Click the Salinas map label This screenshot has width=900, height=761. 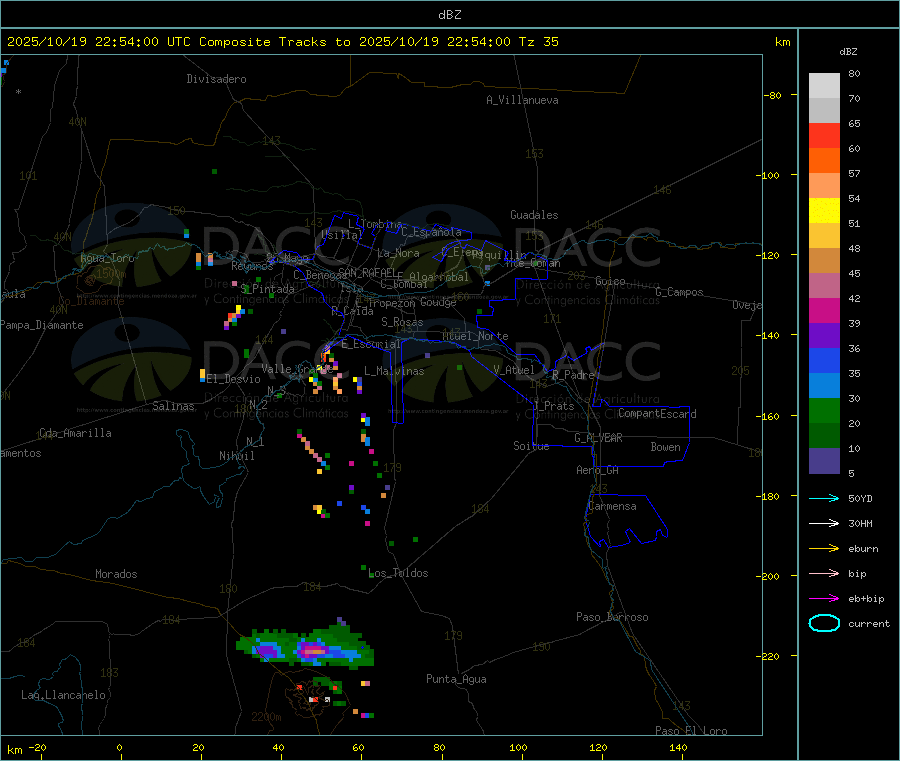pos(173,406)
